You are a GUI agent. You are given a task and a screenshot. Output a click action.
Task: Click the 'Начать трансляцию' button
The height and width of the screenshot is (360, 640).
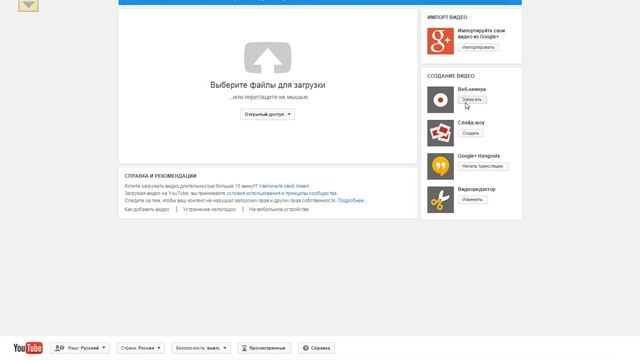click(482, 167)
